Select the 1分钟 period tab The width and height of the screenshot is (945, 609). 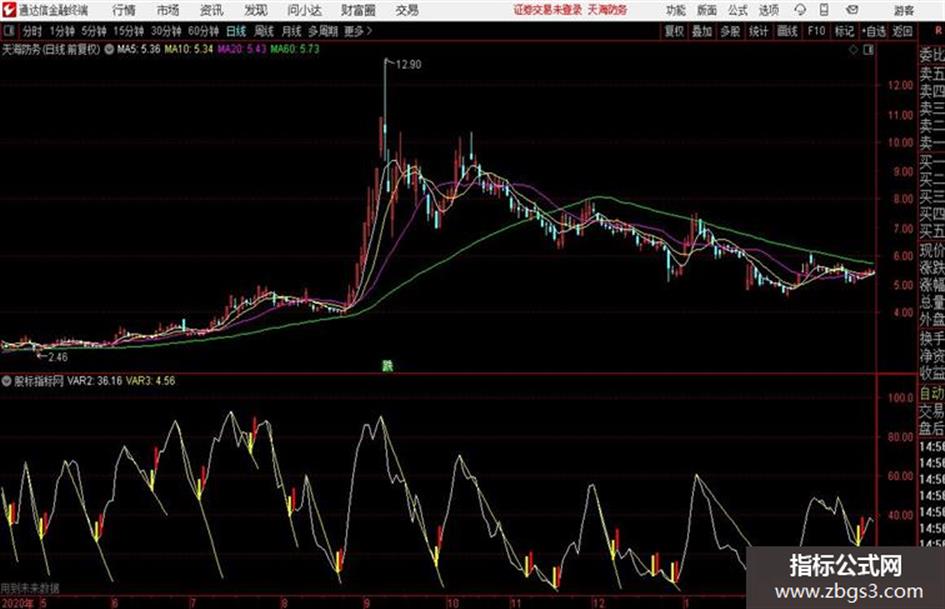[x=61, y=31]
